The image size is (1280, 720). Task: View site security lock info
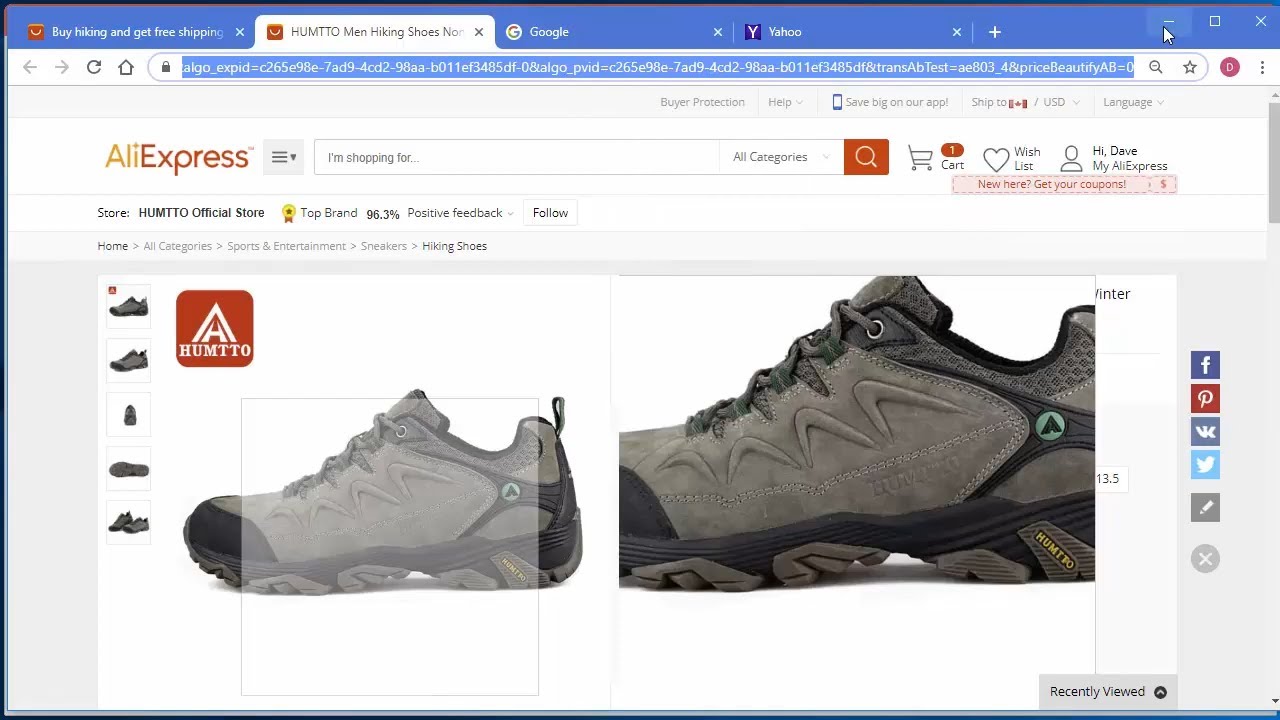(166, 67)
